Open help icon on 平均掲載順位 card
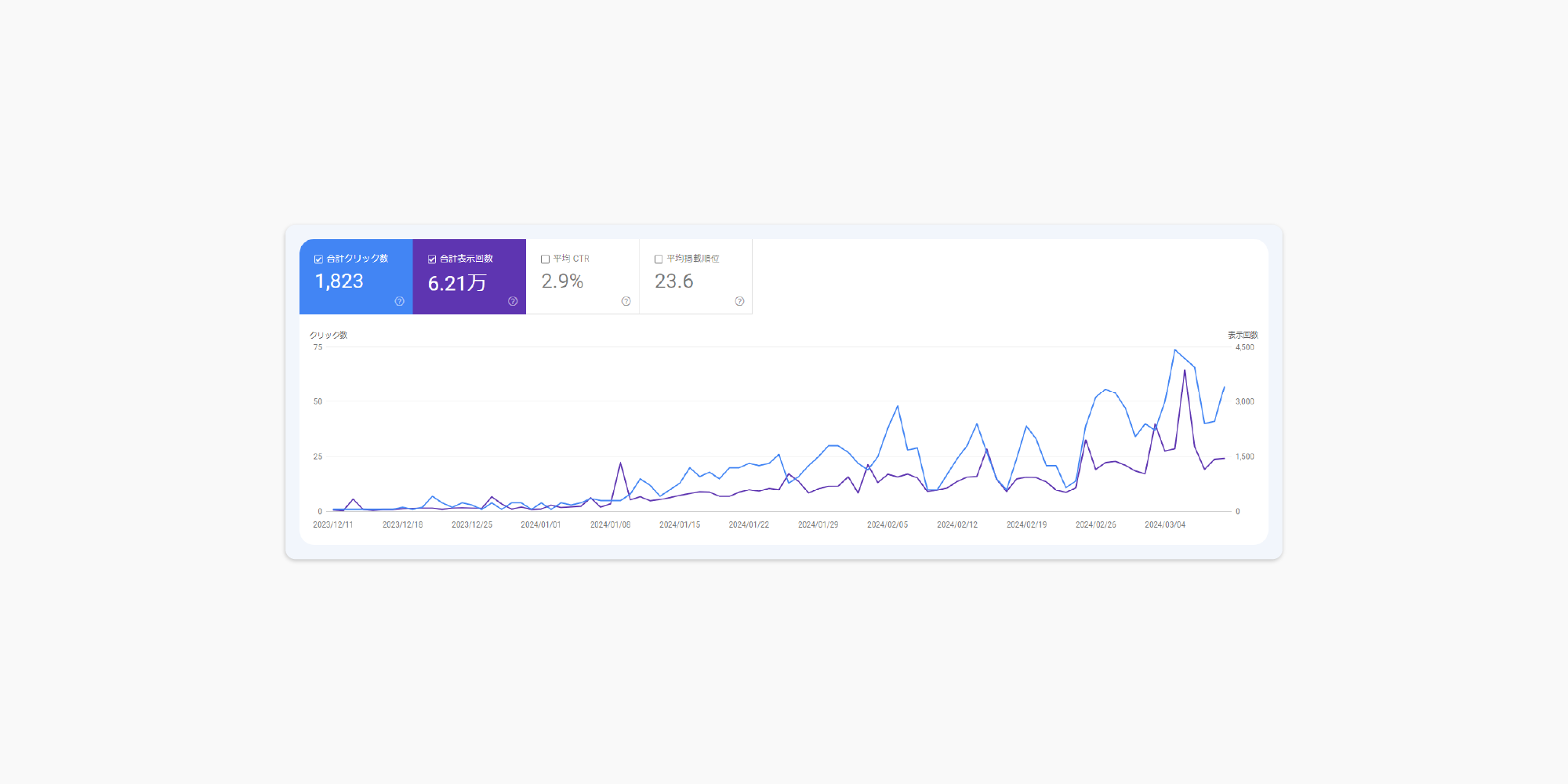Image resolution: width=1568 pixels, height=784 pixels. (x=739, y=301)
